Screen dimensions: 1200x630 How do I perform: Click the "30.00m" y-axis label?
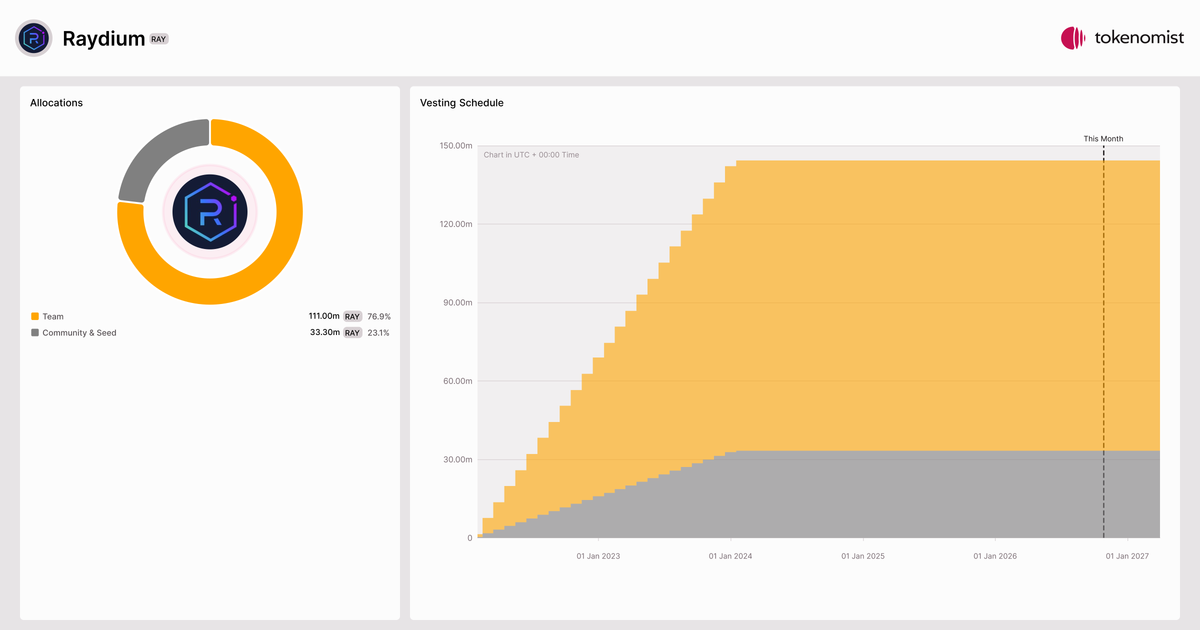(457, 460)
